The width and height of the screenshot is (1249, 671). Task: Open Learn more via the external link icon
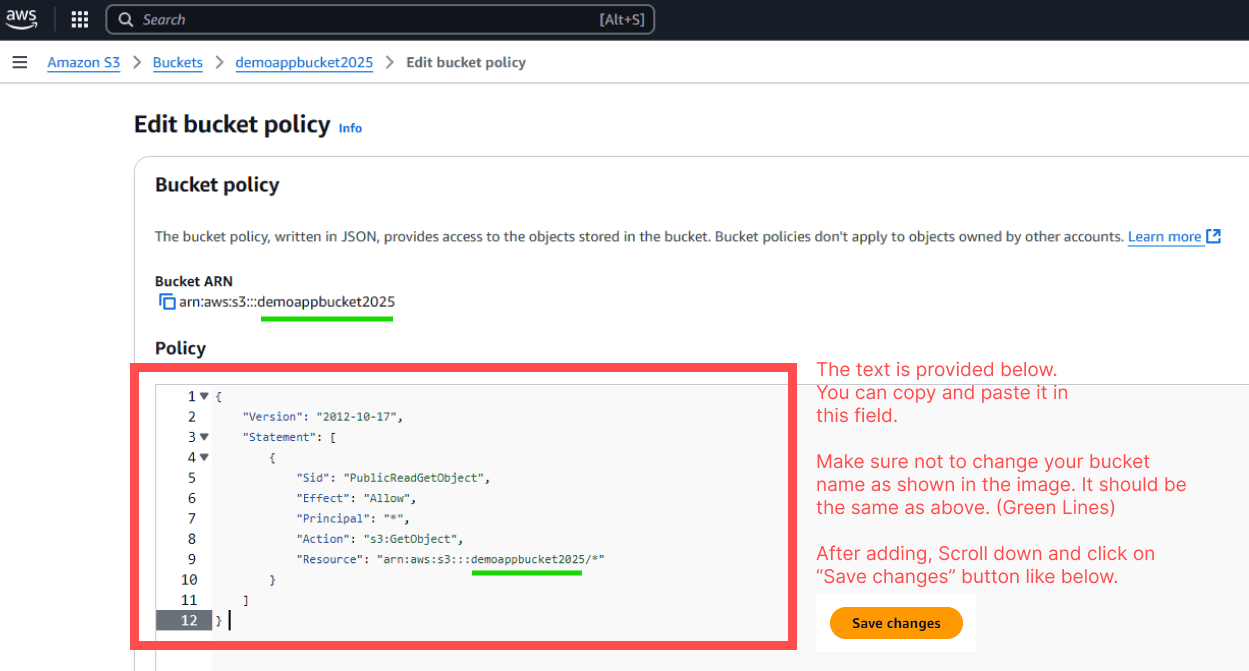click(x=1212, y=236)
